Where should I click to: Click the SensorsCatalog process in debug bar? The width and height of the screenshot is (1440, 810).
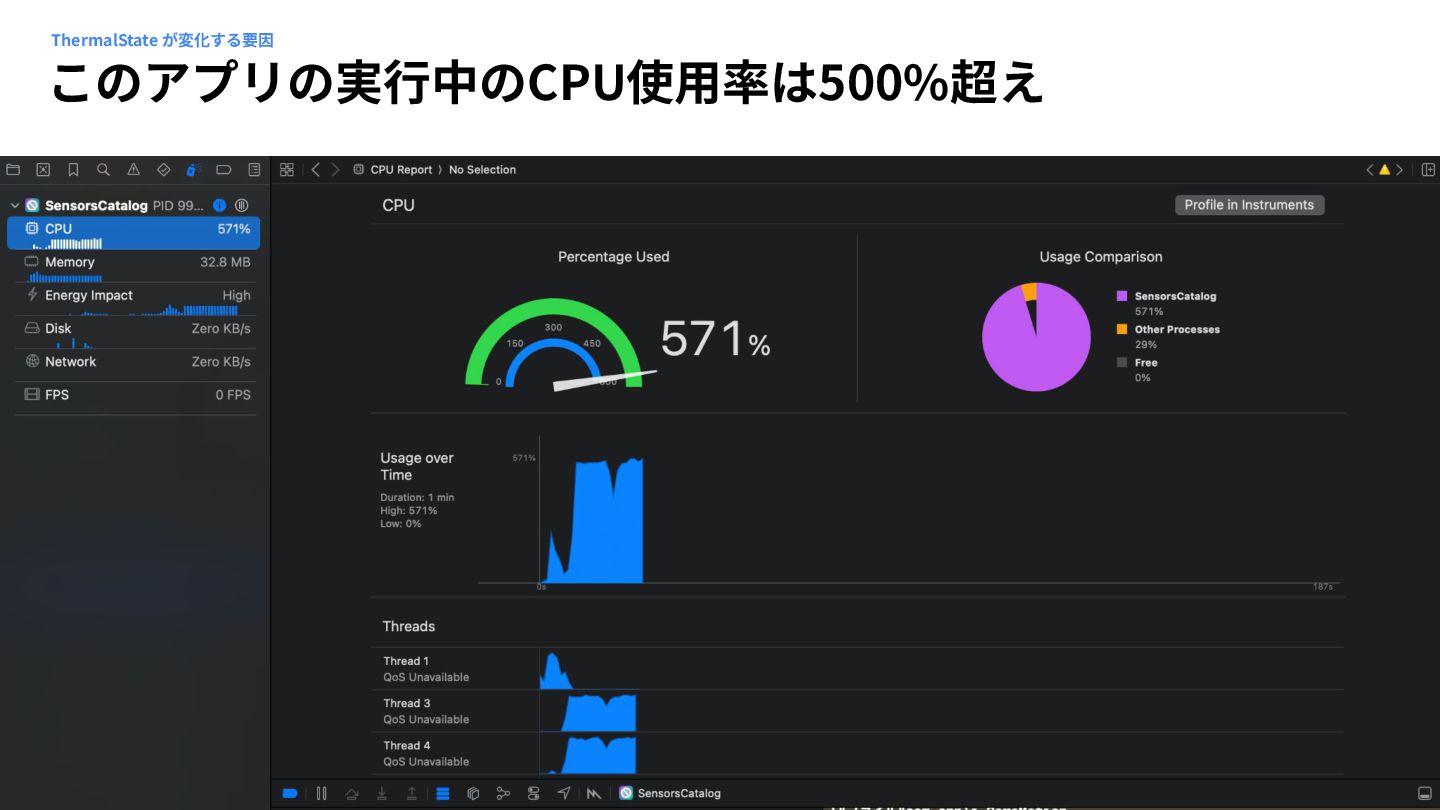[669, 793]
